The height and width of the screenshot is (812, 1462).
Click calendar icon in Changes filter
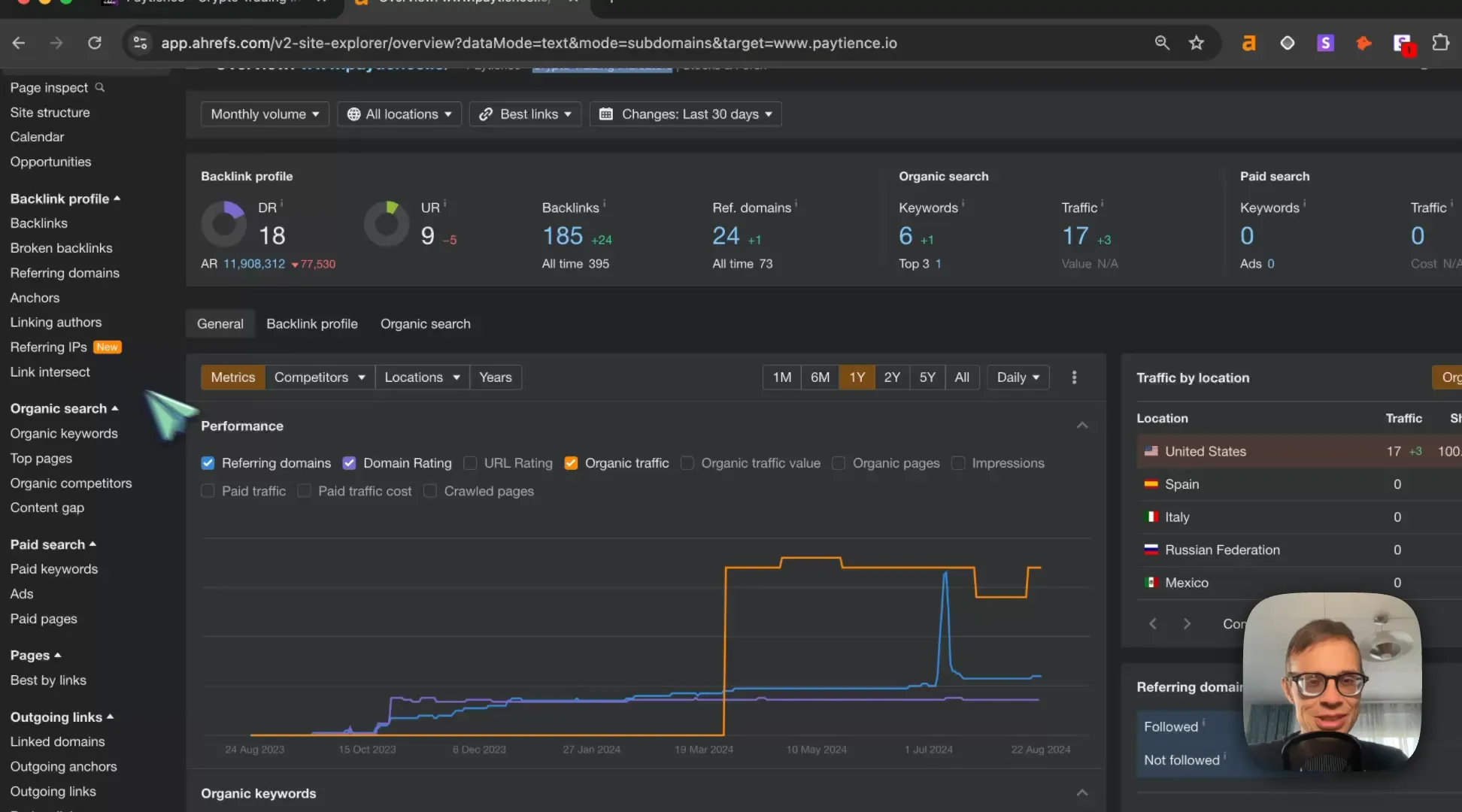tap(606, 114)
